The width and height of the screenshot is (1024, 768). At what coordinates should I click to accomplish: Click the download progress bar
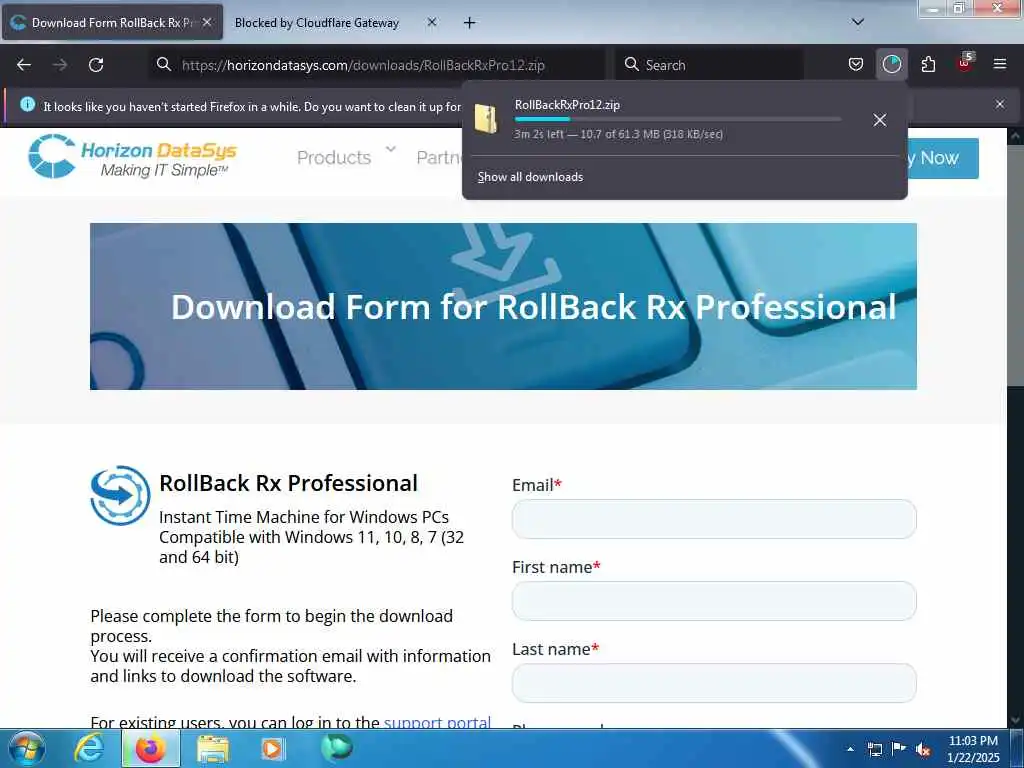coord(677,119)
